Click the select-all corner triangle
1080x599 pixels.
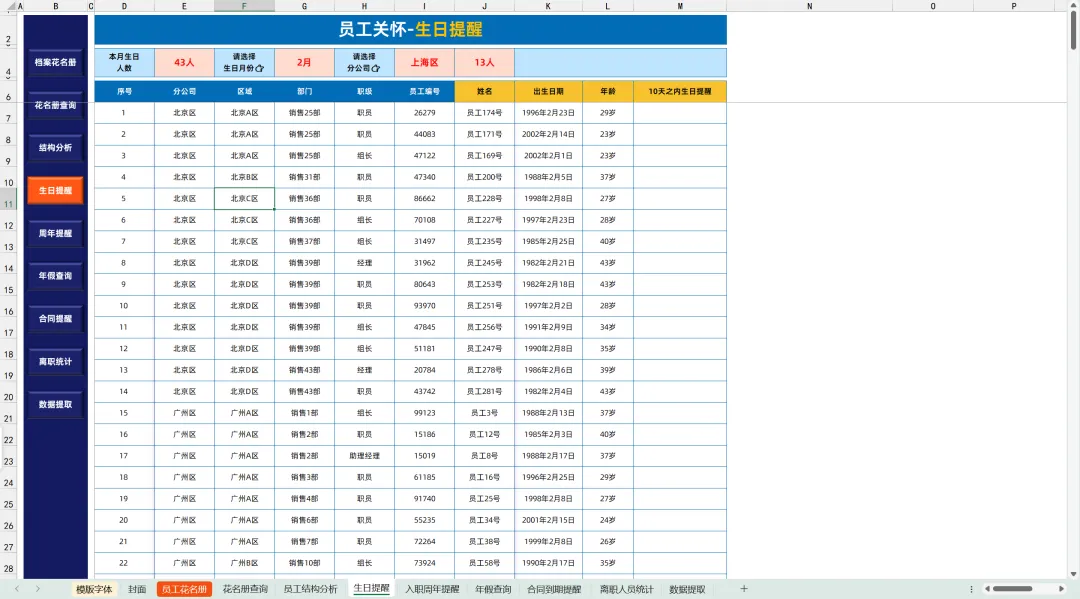(x=12, y=6)
